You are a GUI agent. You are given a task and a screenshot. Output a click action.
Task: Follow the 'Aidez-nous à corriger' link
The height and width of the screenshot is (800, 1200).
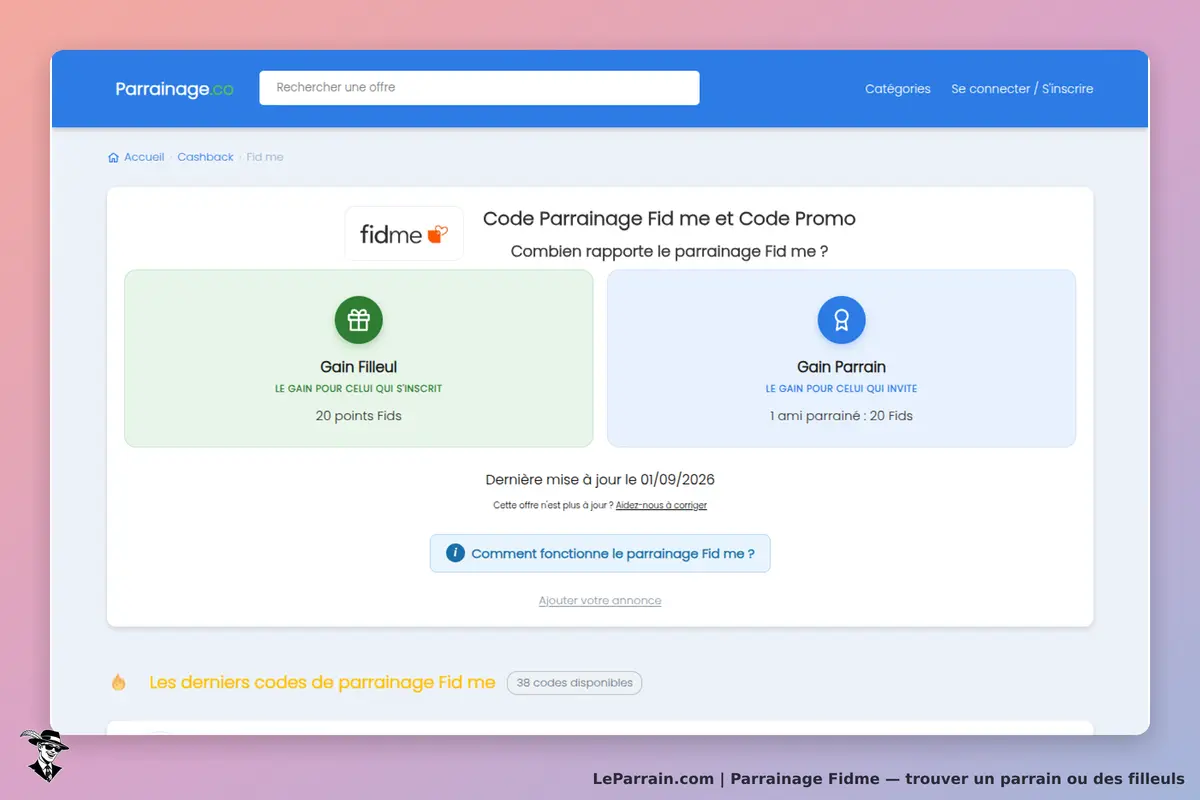[x=661, y=505]
